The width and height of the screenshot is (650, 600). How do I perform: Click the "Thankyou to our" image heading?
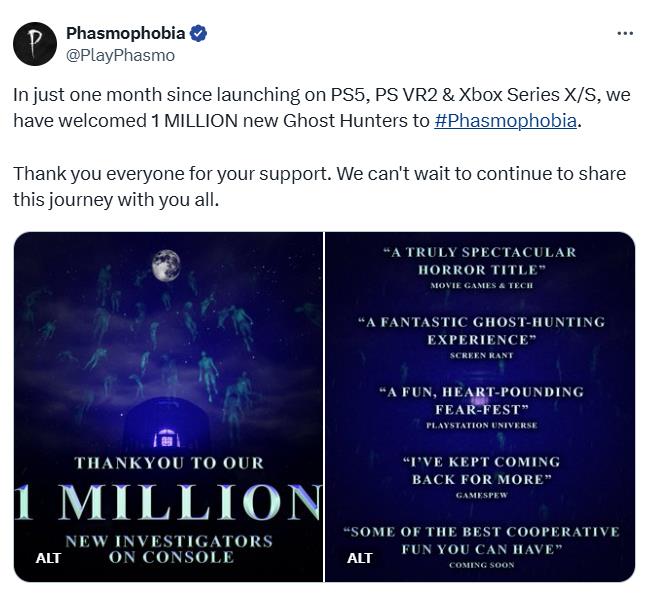169,463
